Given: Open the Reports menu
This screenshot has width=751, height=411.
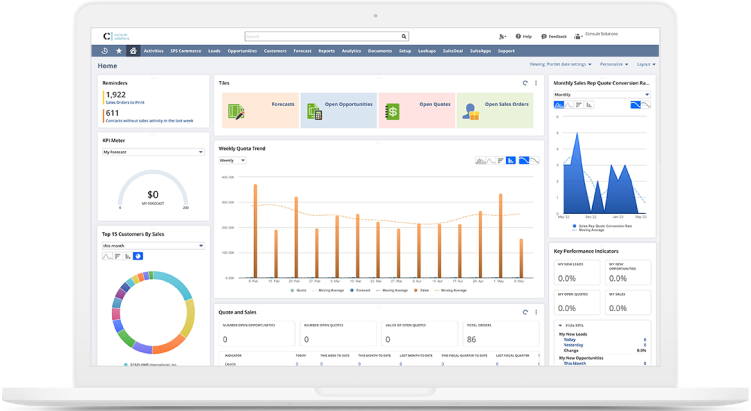Looking at the screenshot, I should pyautogui.click(x=326, y=50).
